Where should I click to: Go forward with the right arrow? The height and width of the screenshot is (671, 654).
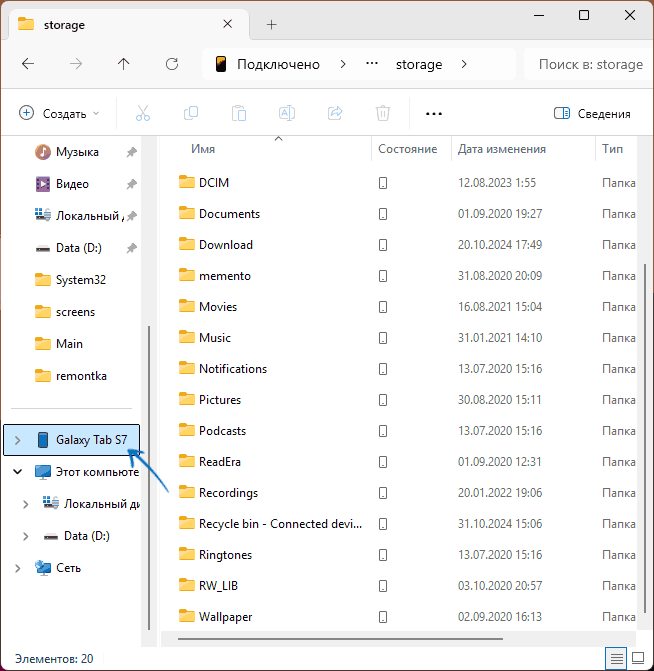coord(76,64)
